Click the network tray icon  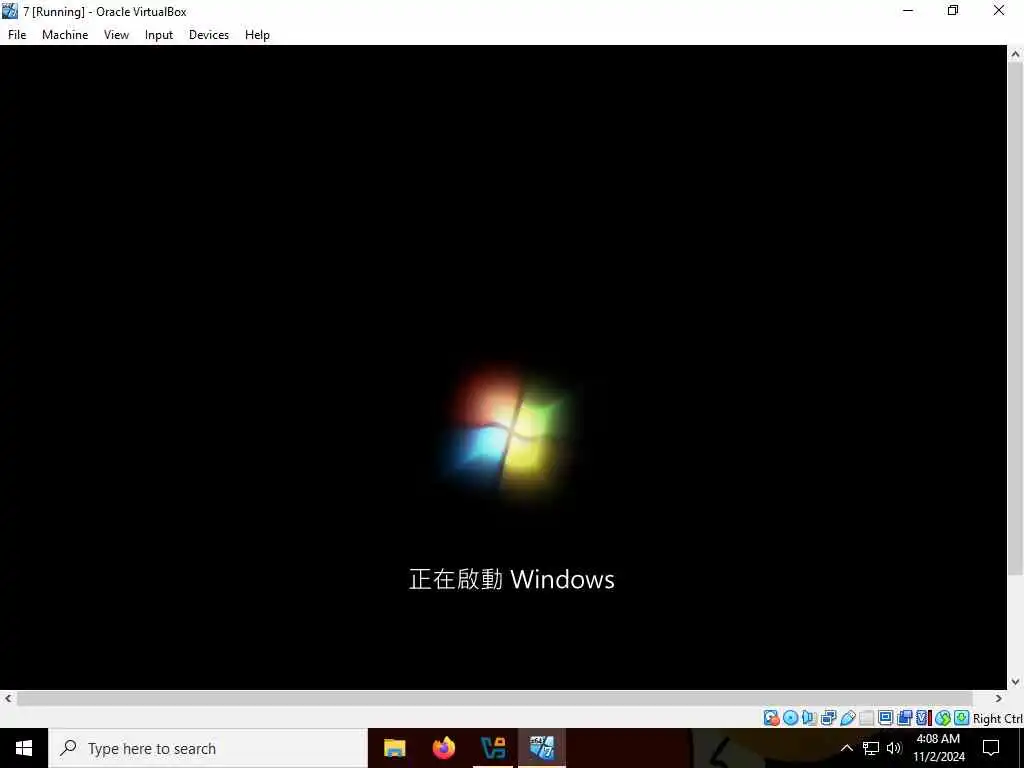(871, 748)
